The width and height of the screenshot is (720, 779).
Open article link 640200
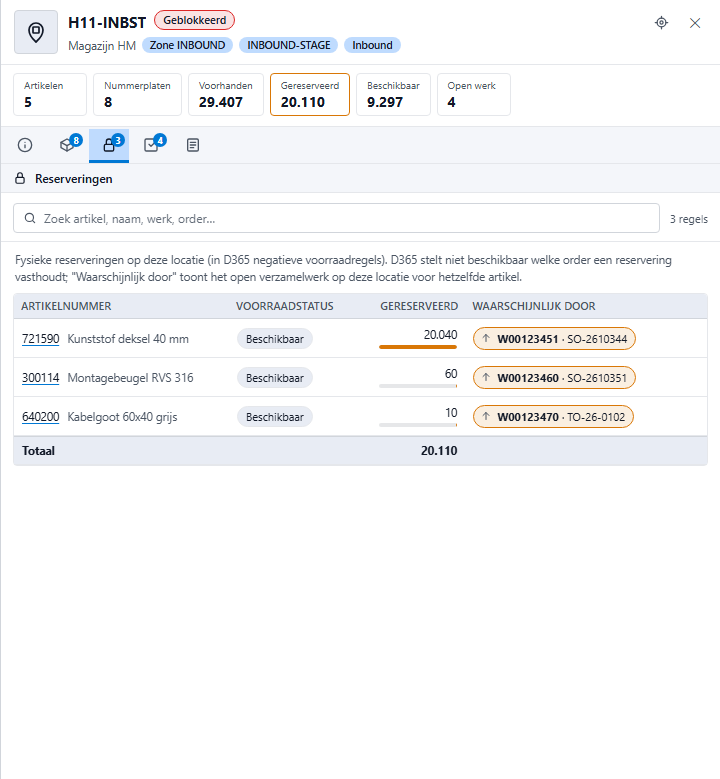point(41,417)
